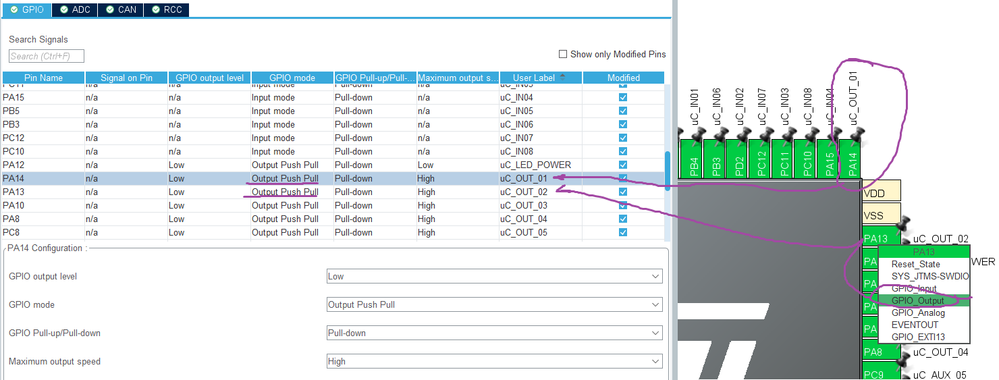Click the pushpin beside uC_OUT_04 label
The height and width of the screenshot is (380, 999).
pyautogui.click(x=902, y=360)
